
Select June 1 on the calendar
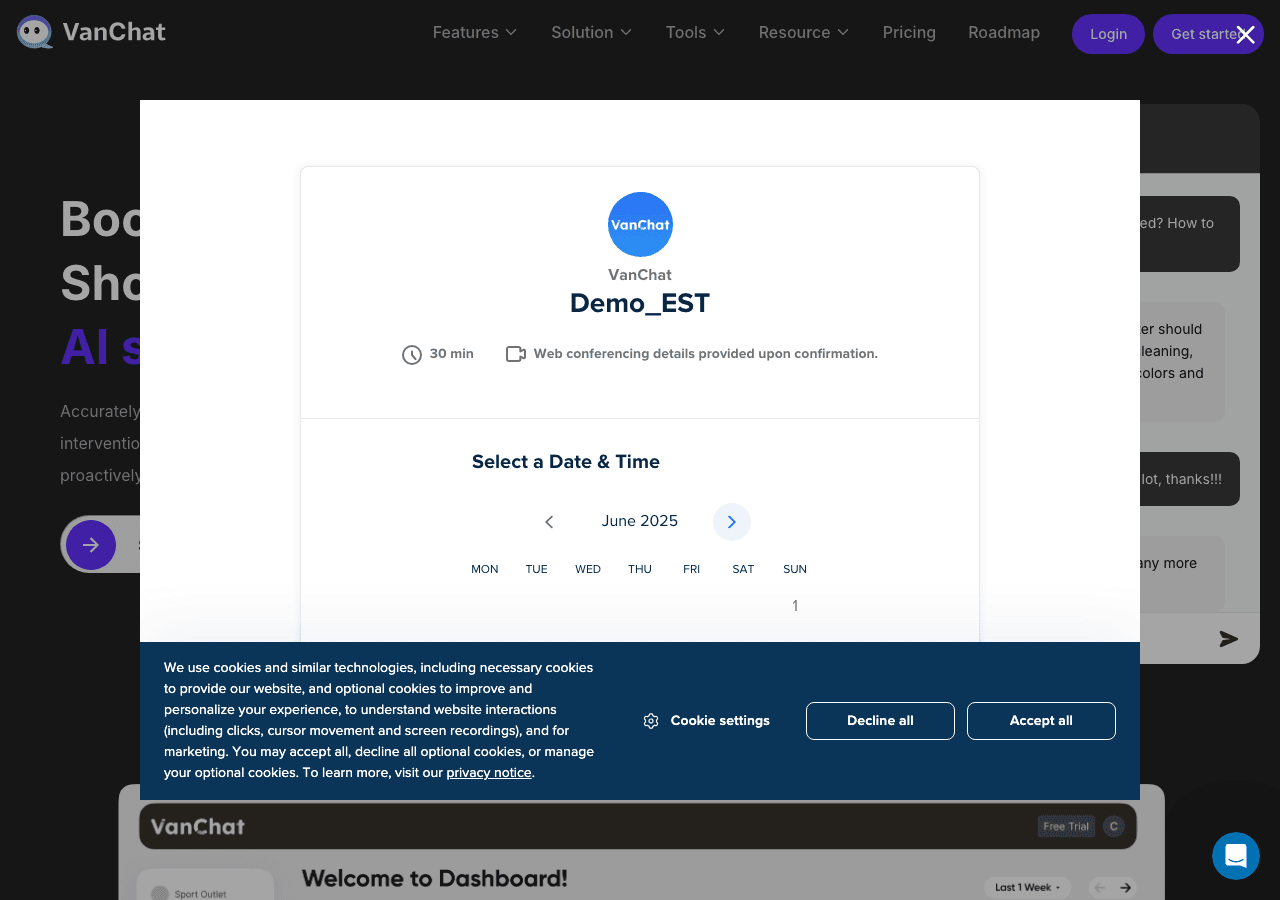coord(795,606)
